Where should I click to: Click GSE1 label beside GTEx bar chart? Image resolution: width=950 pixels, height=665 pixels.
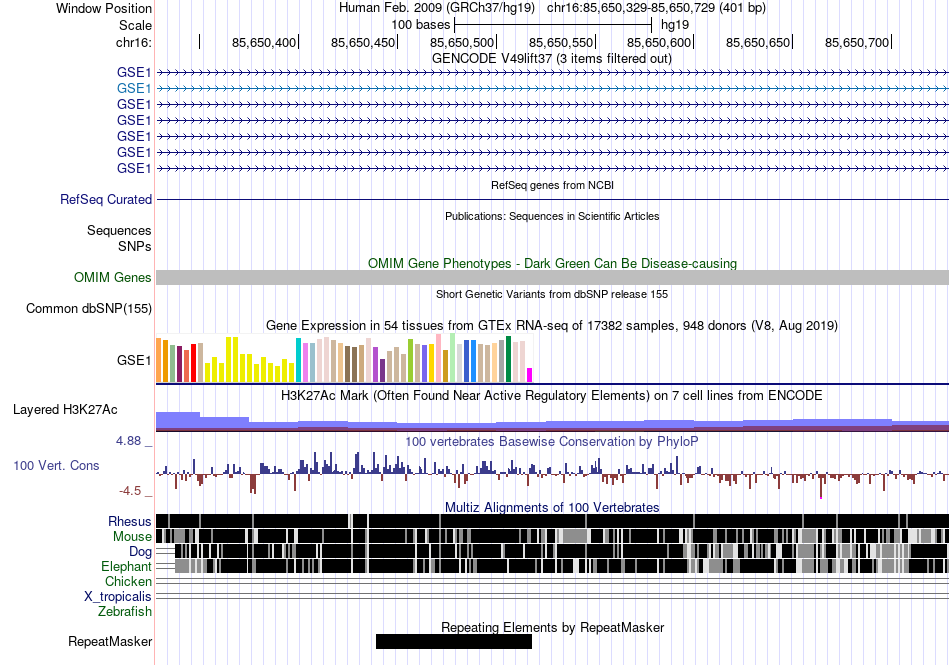[134, 360]
